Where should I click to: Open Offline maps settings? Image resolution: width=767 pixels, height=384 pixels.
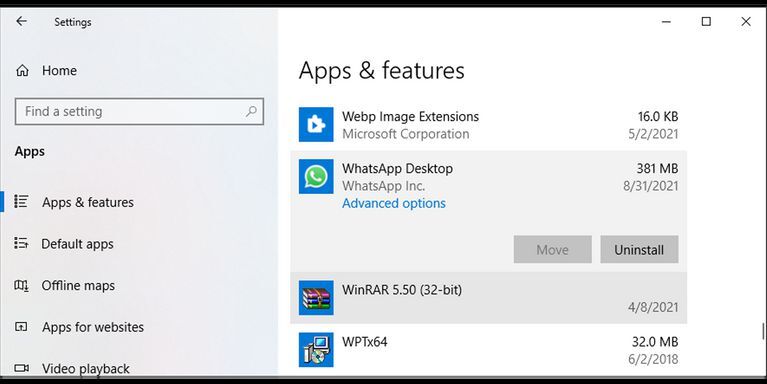point(78,285)
